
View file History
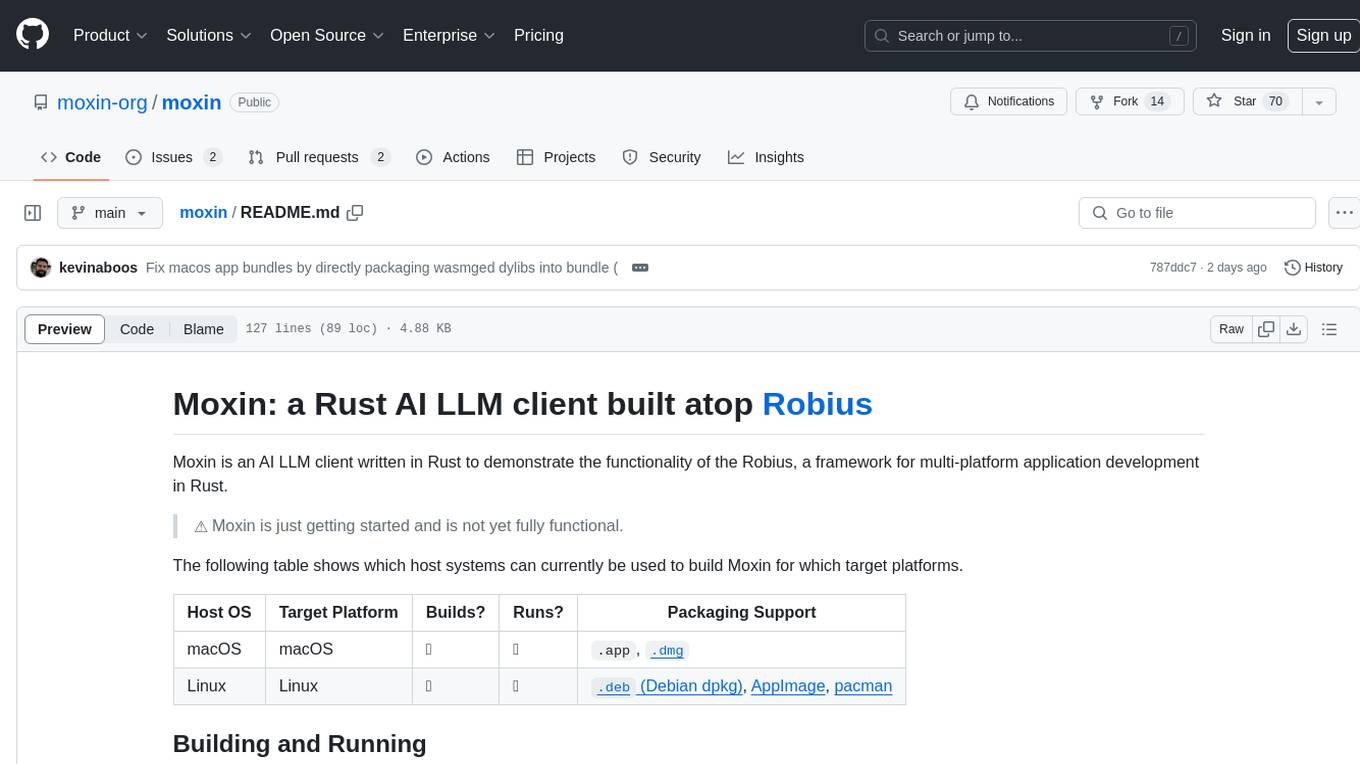click(1313, 268)
